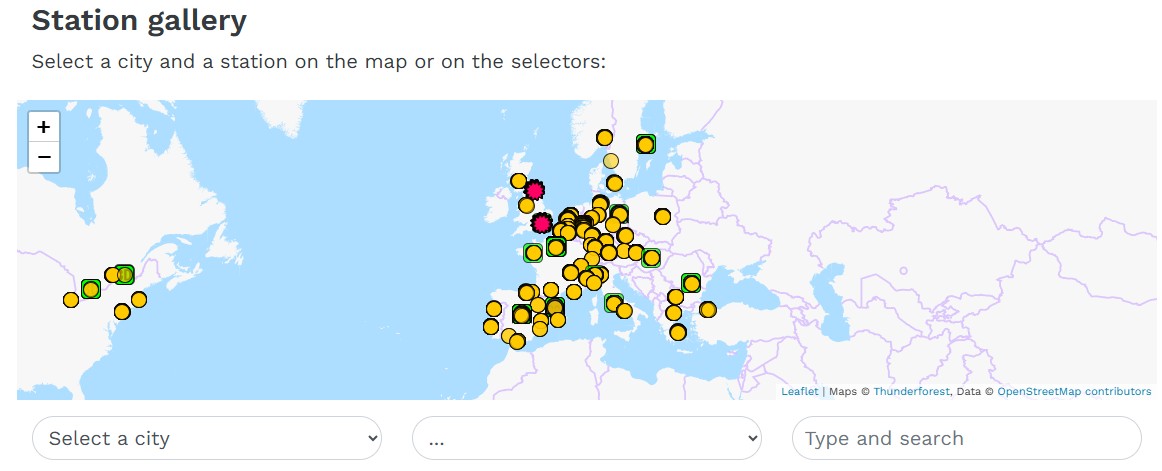The width and height of the screenshot is (1162, 471).
Task: Click the green-boxed marker in central Italy
Action: [613, 303]
